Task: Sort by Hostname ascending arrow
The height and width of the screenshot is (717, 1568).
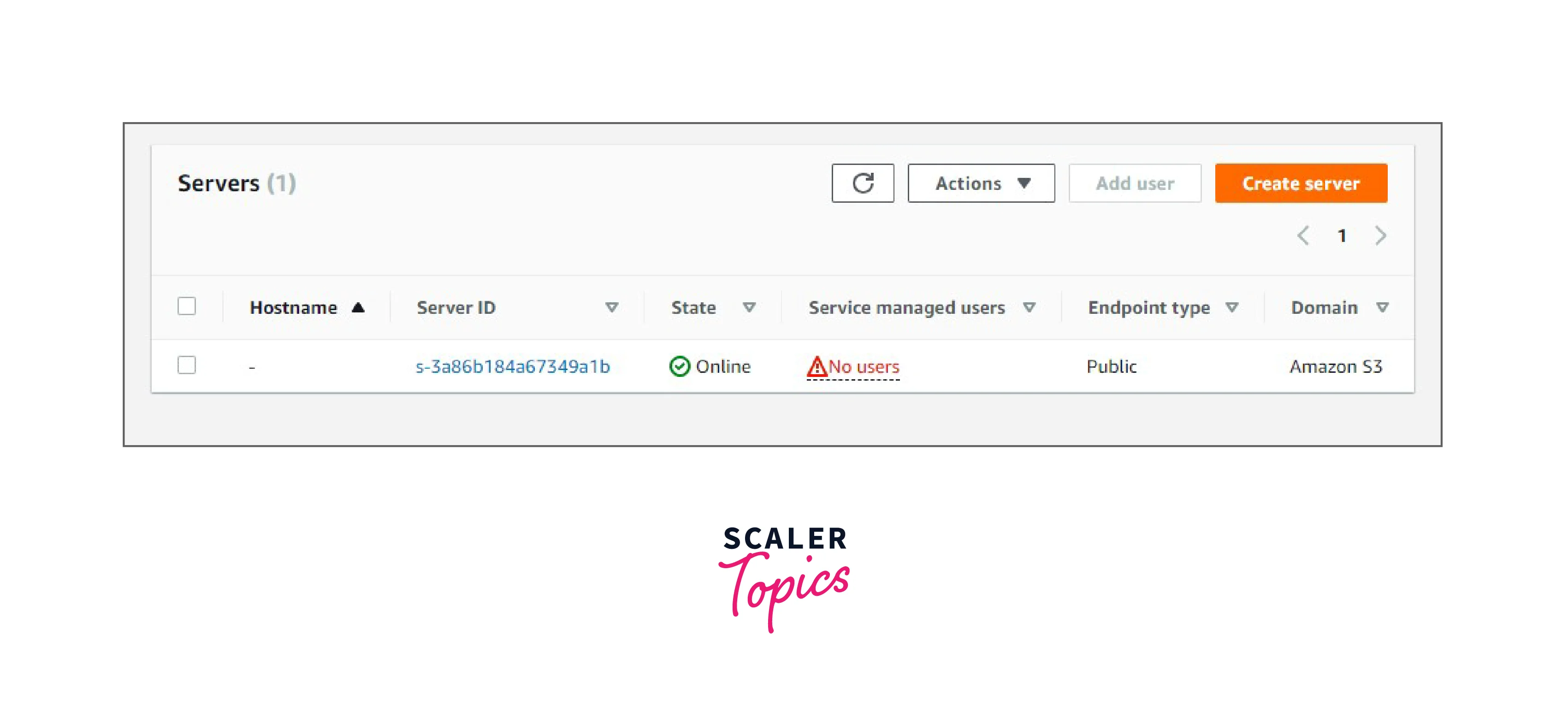Action: click(358, 307)
